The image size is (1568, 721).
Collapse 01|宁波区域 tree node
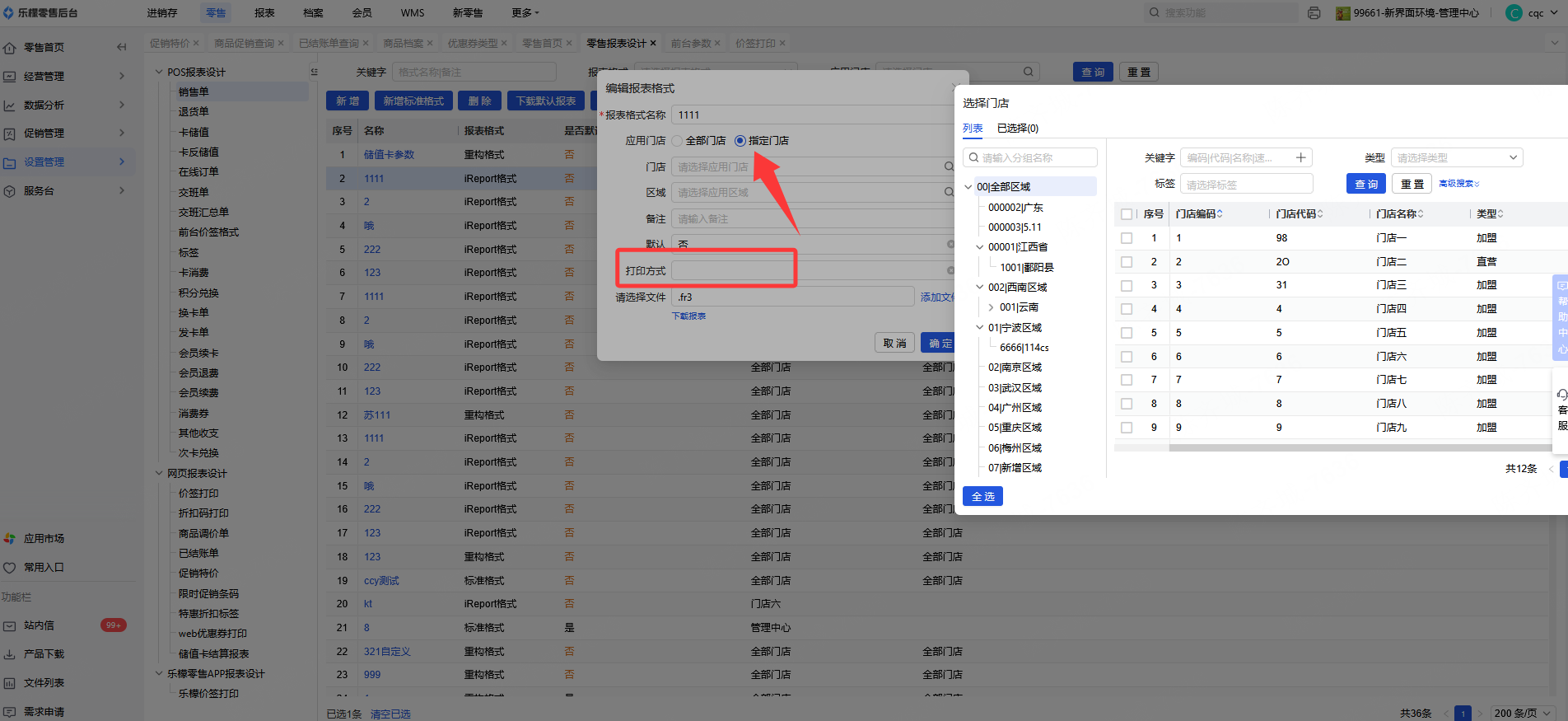[x=980, y=327]
